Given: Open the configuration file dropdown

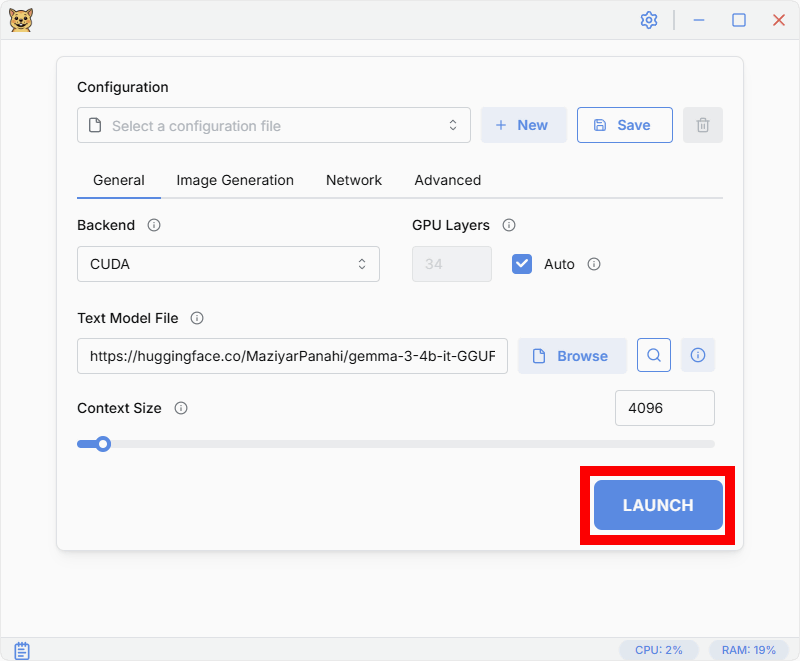Looking at the screenshot, I should point(273,125).
